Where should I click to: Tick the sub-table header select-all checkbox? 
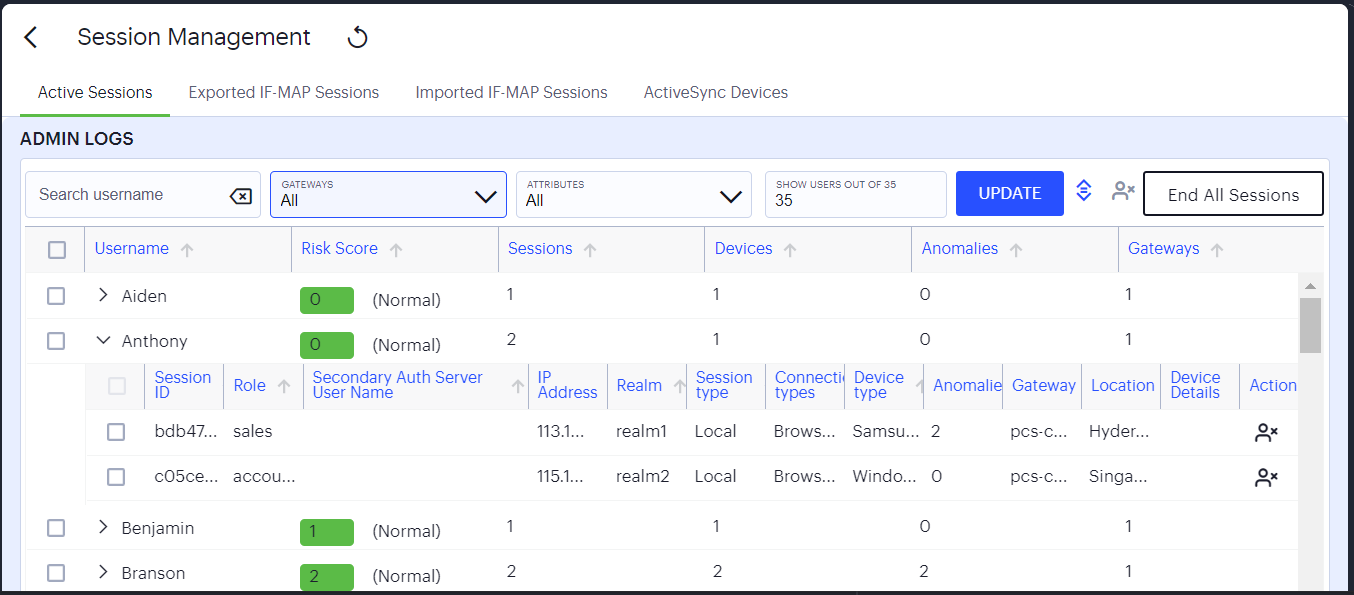[117, 386]
